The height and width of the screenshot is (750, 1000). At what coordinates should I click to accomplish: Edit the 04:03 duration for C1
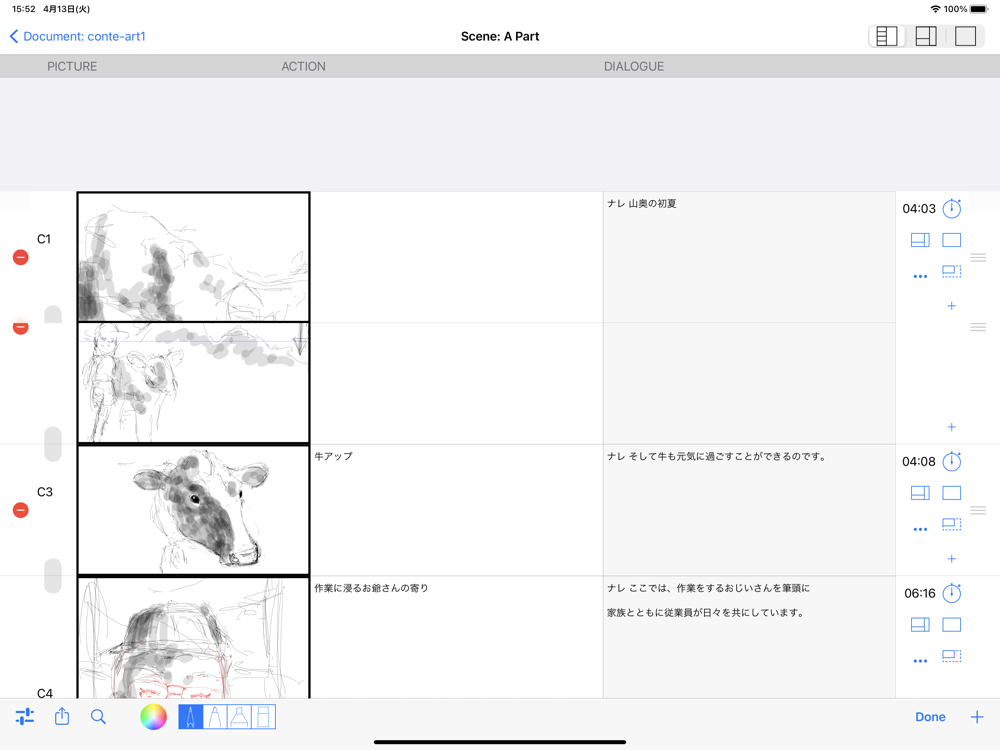919,209
